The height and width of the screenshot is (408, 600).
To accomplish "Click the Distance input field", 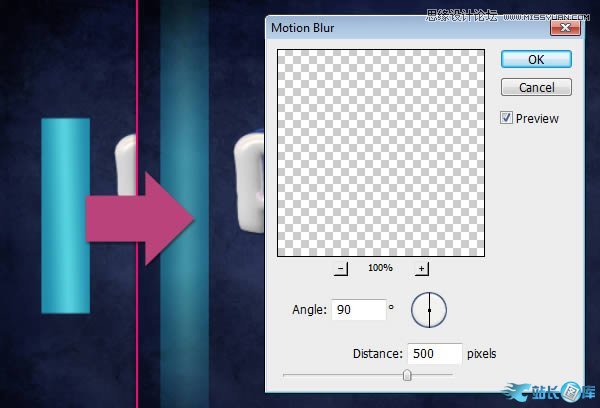I will (434, 353).
